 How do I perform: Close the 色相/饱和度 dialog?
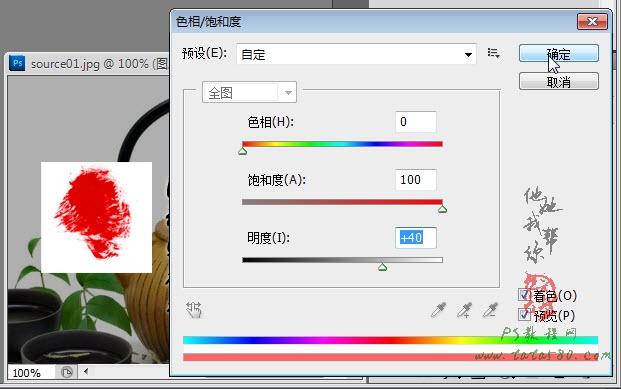[592, 21]
